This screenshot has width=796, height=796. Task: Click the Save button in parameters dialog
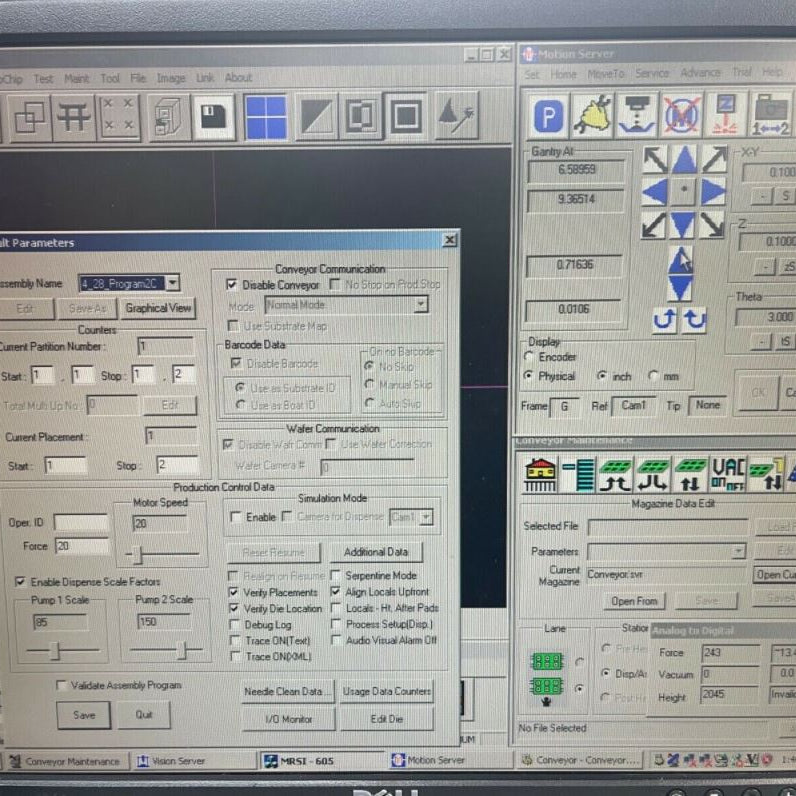[x=84, y=715]
